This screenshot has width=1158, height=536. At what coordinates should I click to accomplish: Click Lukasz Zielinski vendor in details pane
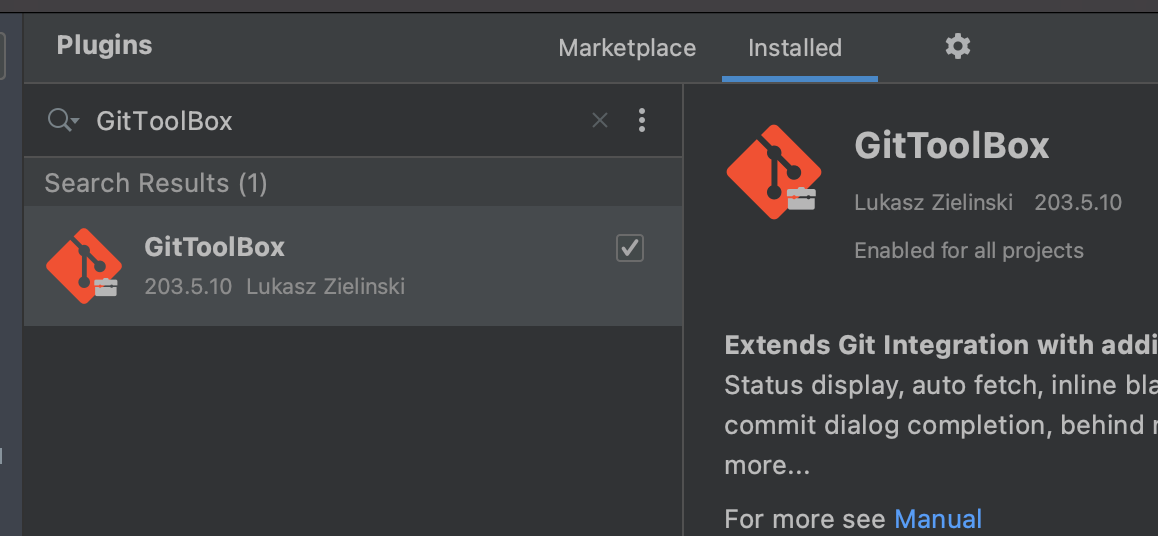click(x=934, y=202)
